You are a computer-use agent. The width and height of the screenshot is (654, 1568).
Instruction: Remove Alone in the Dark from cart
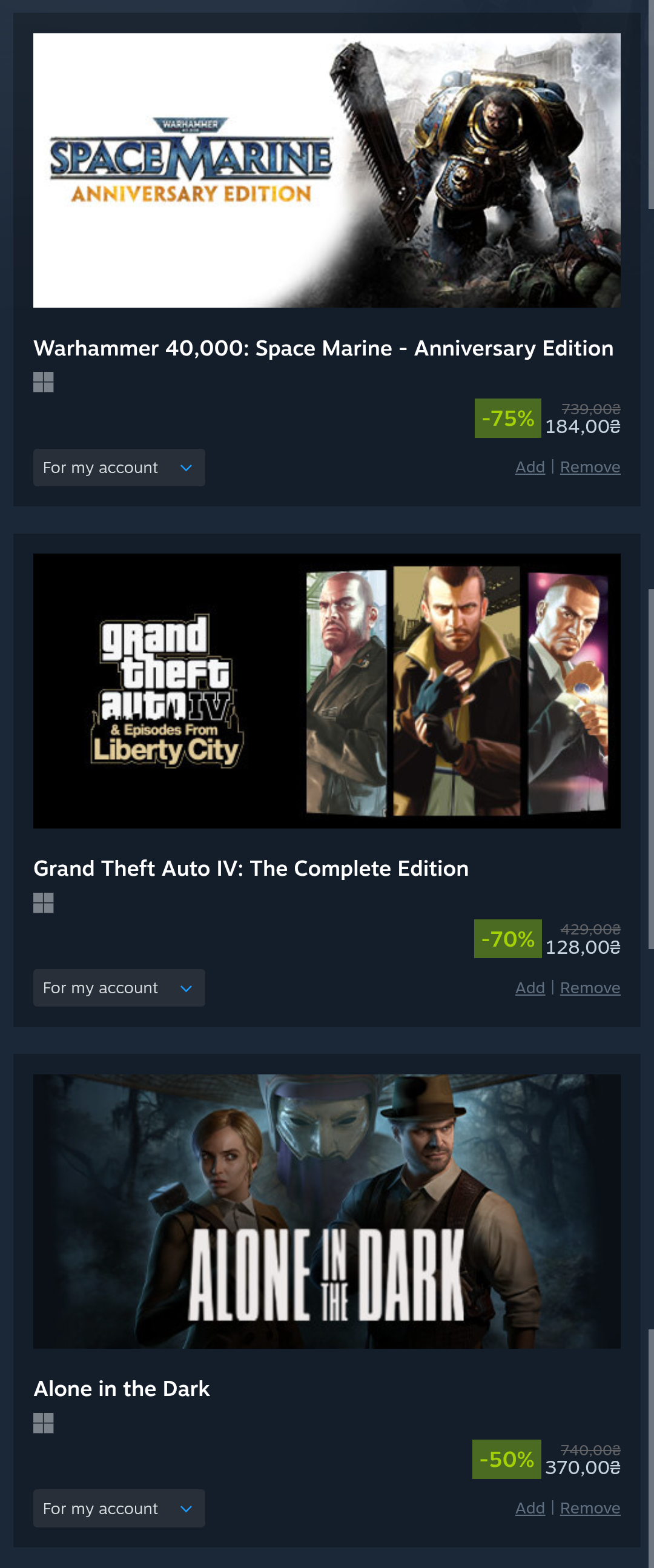pos(590,1508)
